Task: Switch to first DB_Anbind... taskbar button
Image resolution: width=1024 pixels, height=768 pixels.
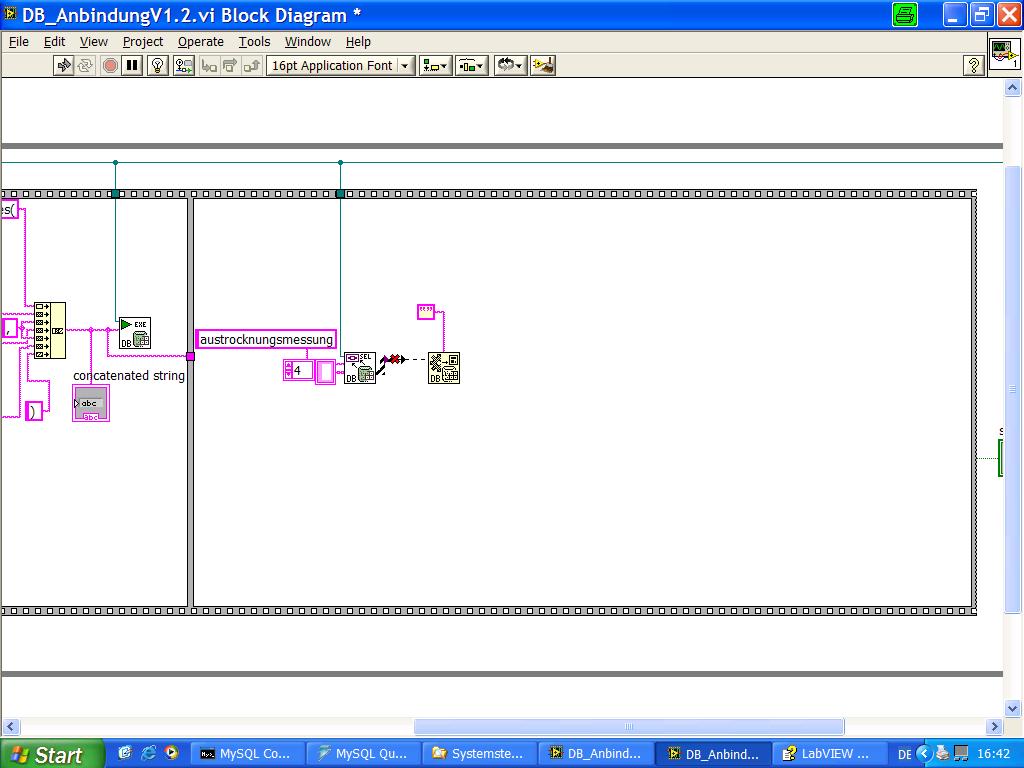Action: click(596, 754)
